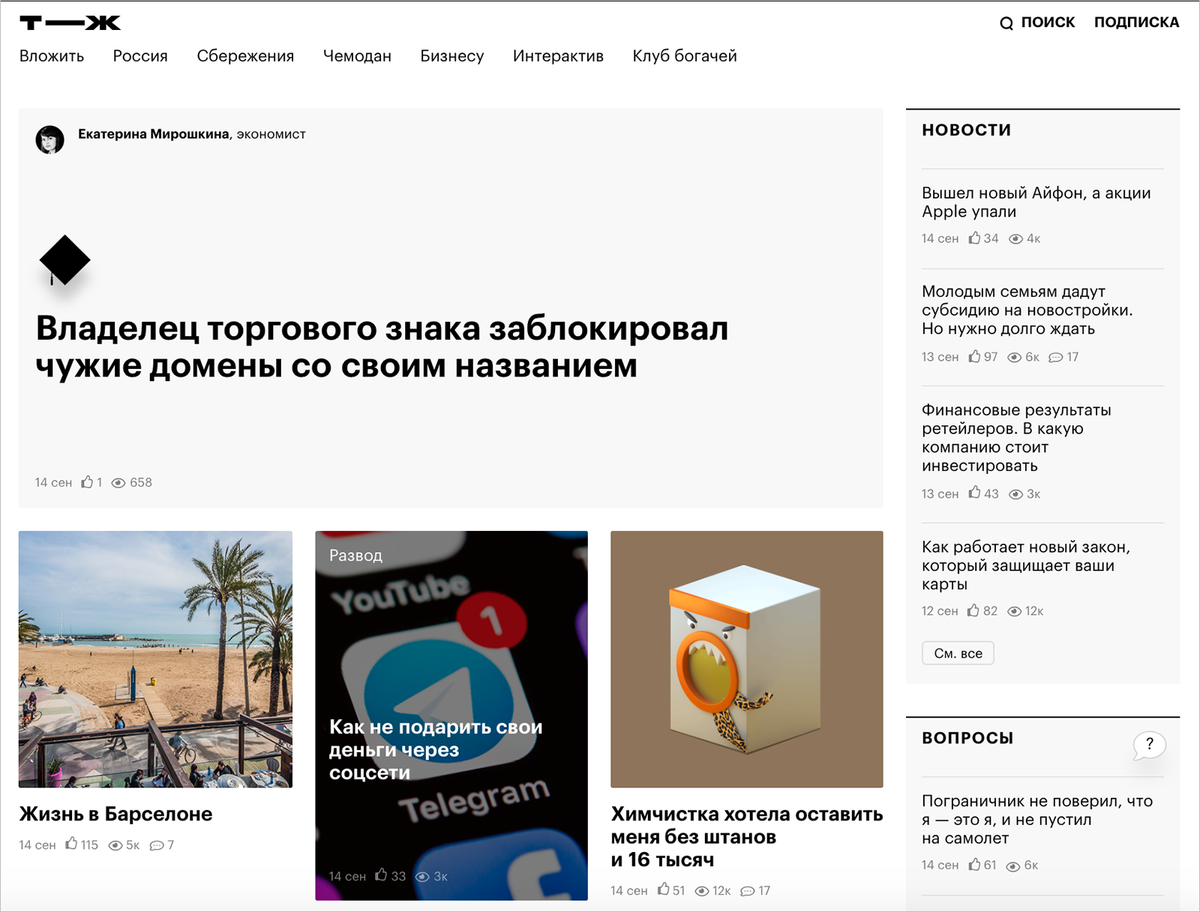The height and width of the screenshot is (912, 1200).
Task: Switch to the Бизнесу section
Action: click(x=452, y=56)
